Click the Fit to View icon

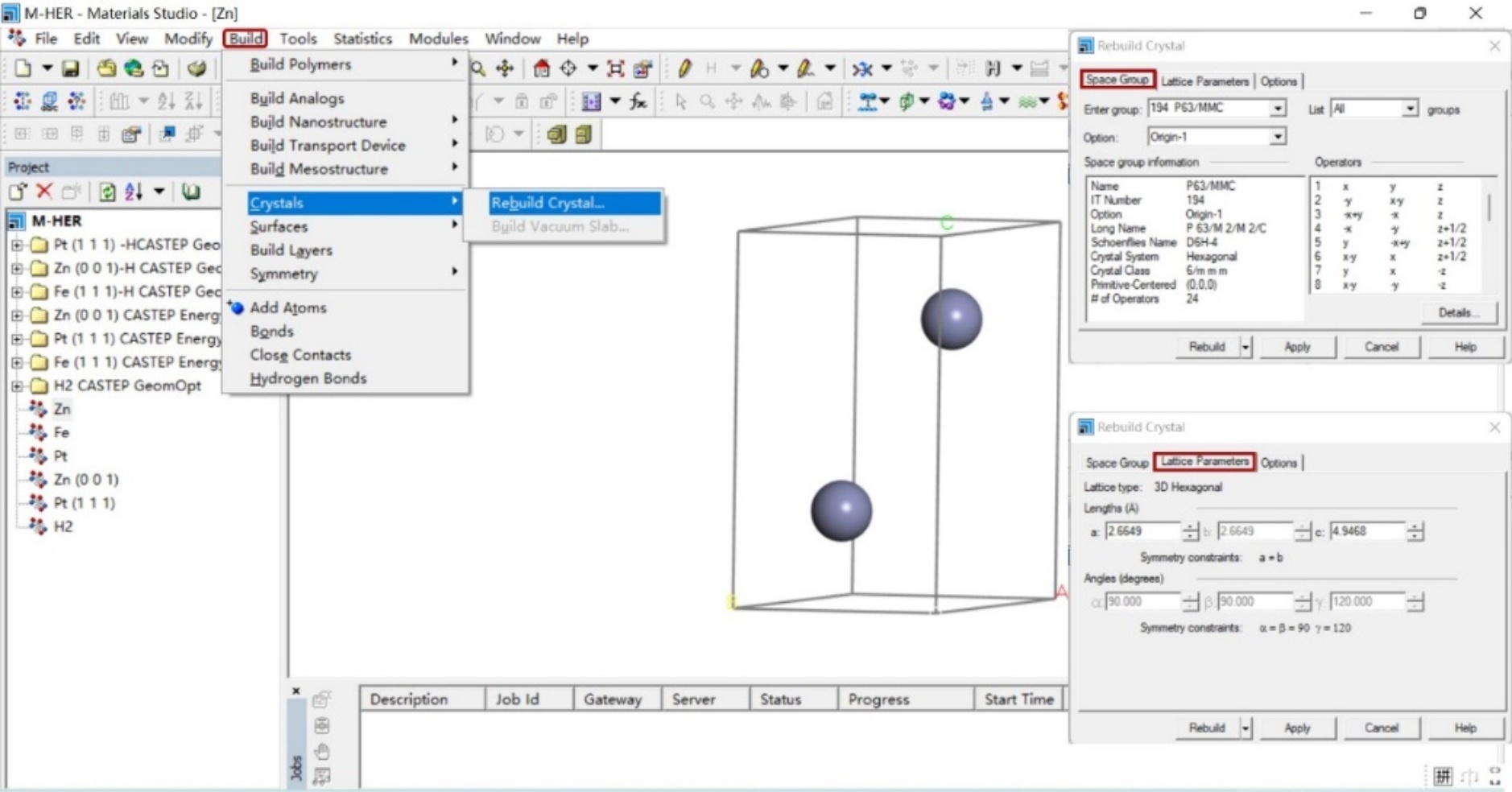coord(616,69)
